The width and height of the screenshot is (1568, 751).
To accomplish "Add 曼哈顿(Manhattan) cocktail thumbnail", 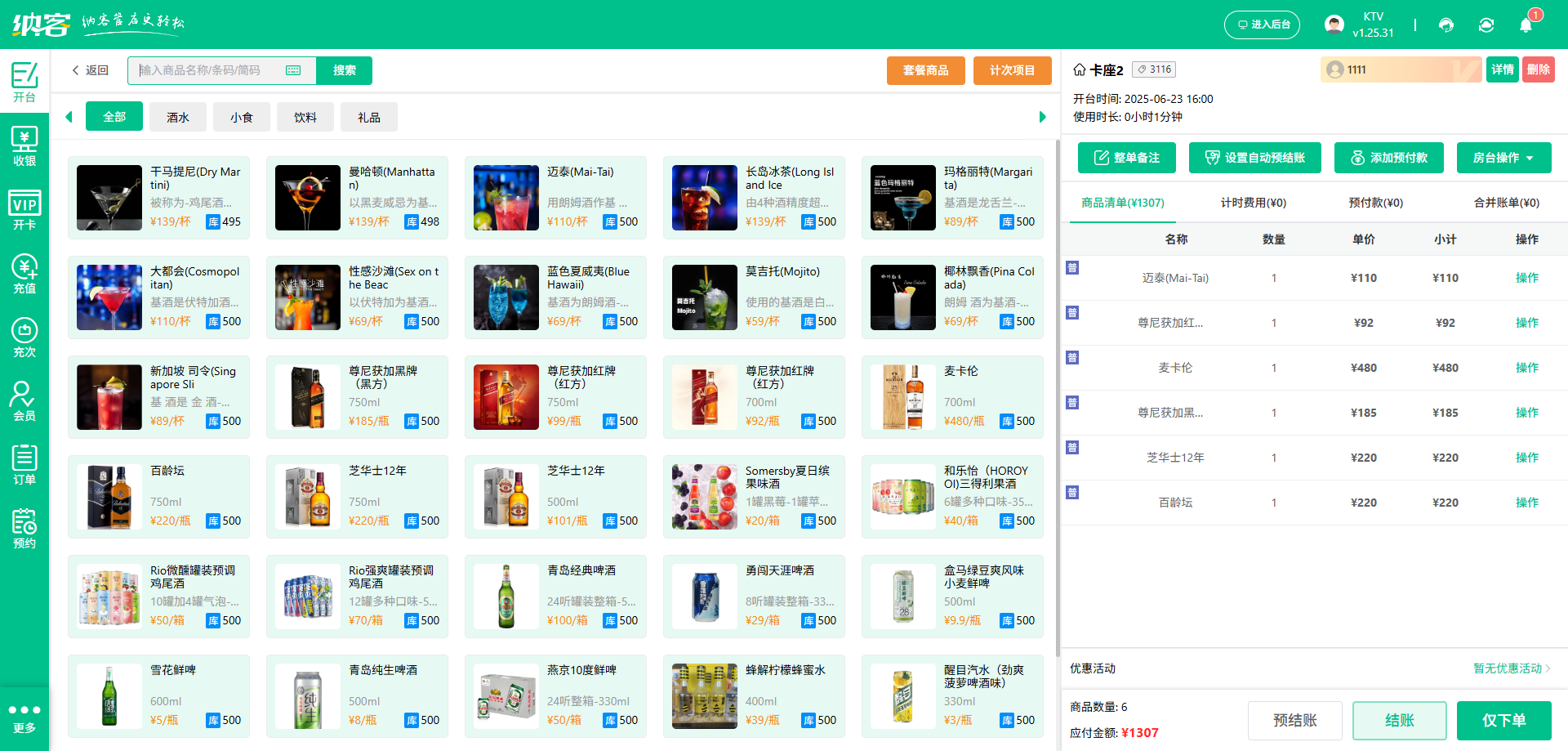I will pos(308,198).
